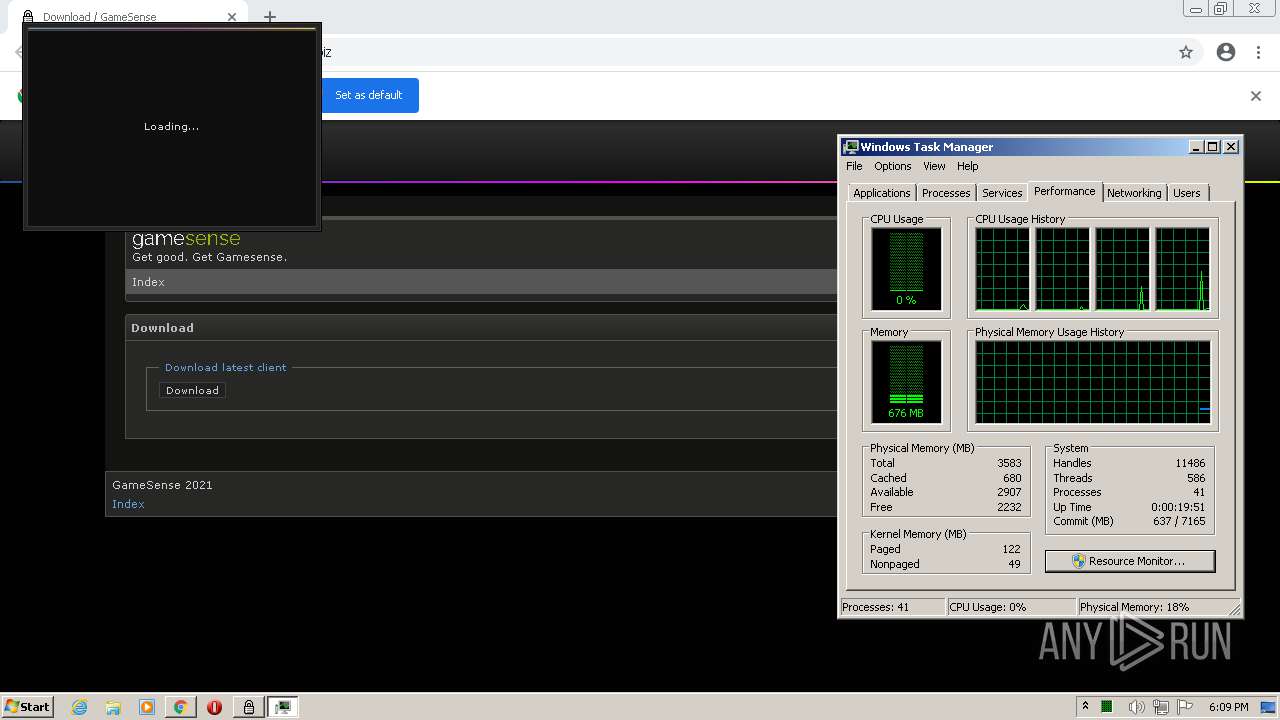Switch to the Networking tab
Screen dimensions: 1280x720
tap(1134, 193)
